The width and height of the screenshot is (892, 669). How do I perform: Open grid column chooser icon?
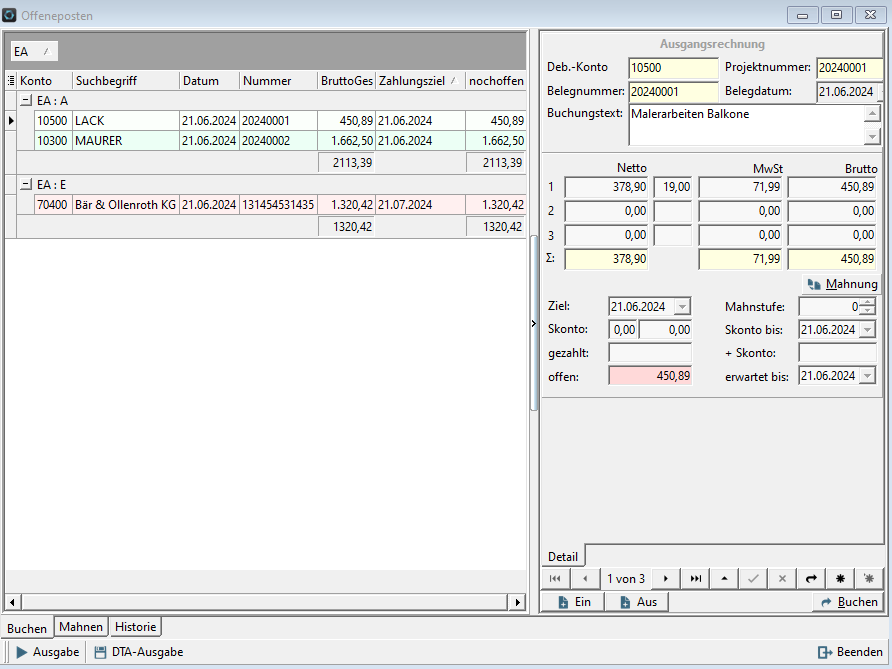point(10,81)
